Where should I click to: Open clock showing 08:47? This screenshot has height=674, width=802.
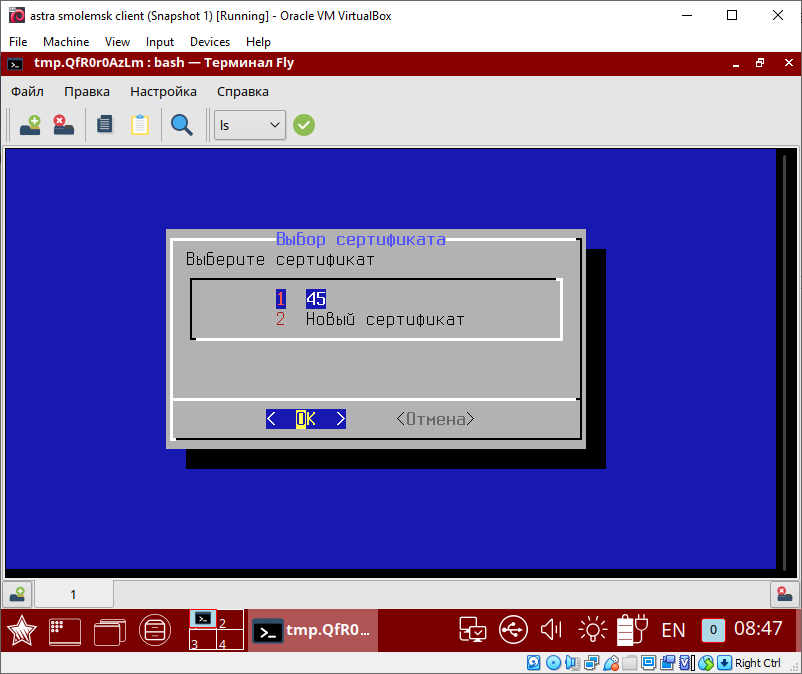[x=758, y=628]
